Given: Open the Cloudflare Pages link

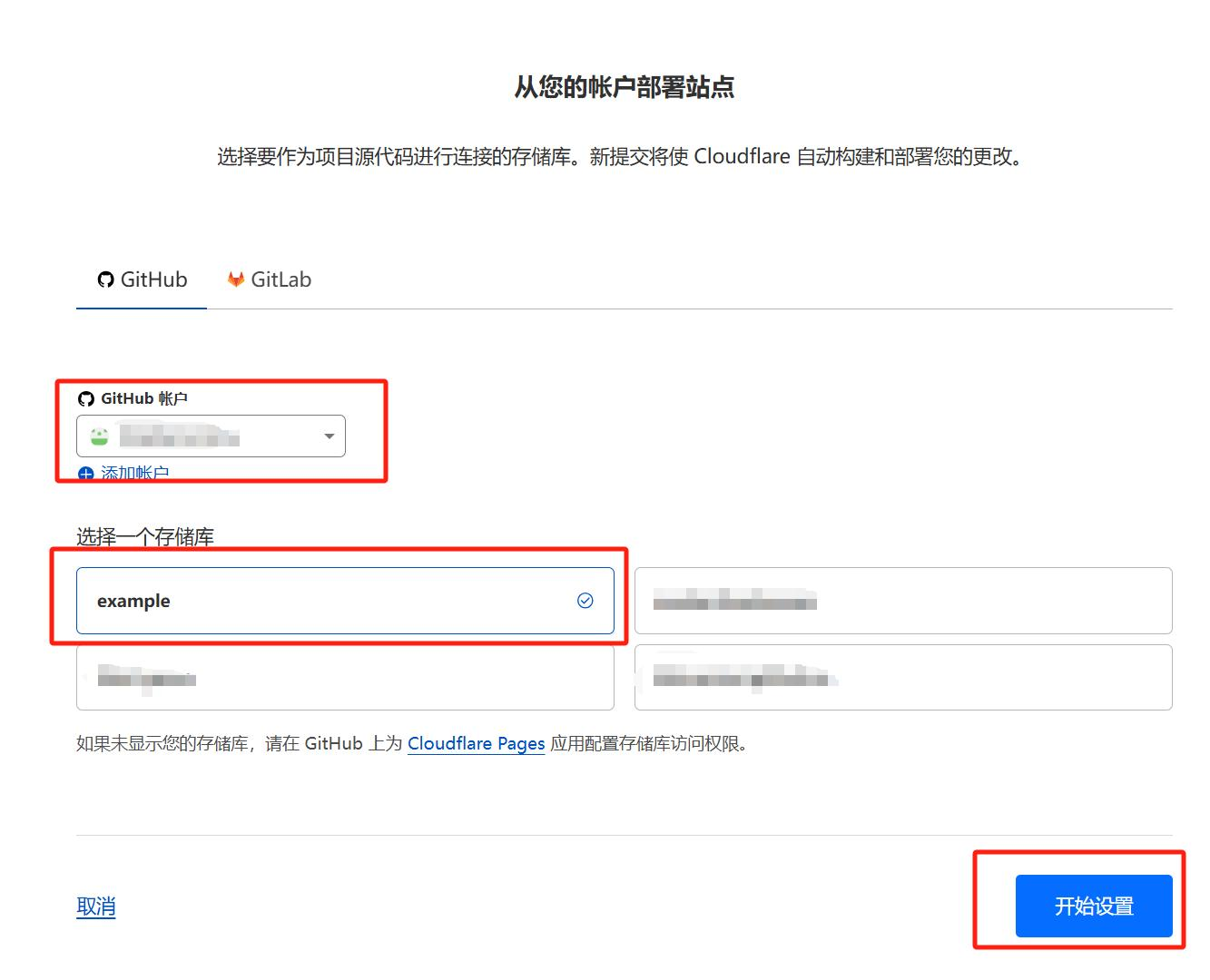Looking at the screenshot, I should pyautogui.click(x=476, y=744).
